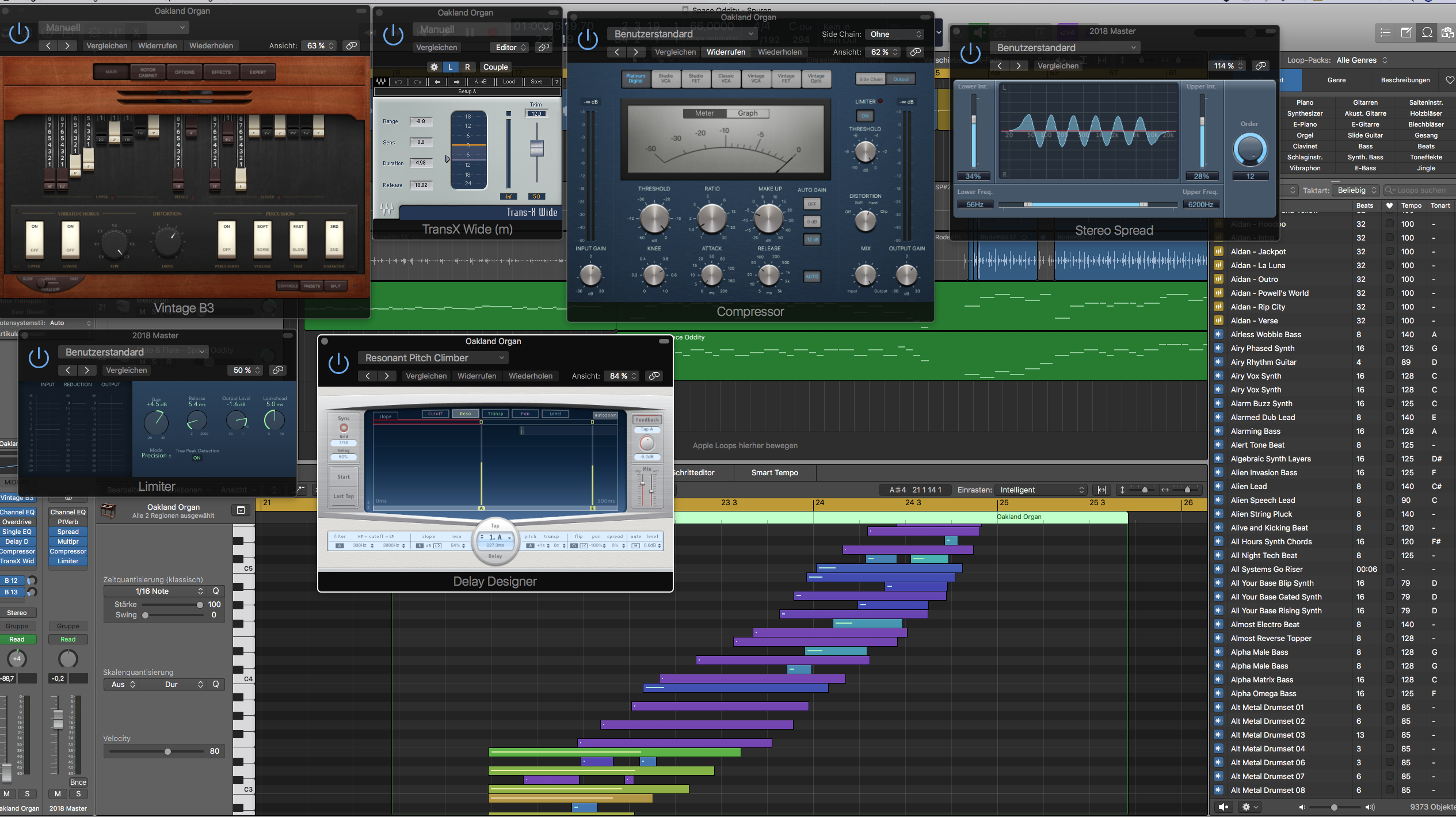Select Platinum Digital compressor model tab
The image size is (1456, 817).
(x=635, y=78)
